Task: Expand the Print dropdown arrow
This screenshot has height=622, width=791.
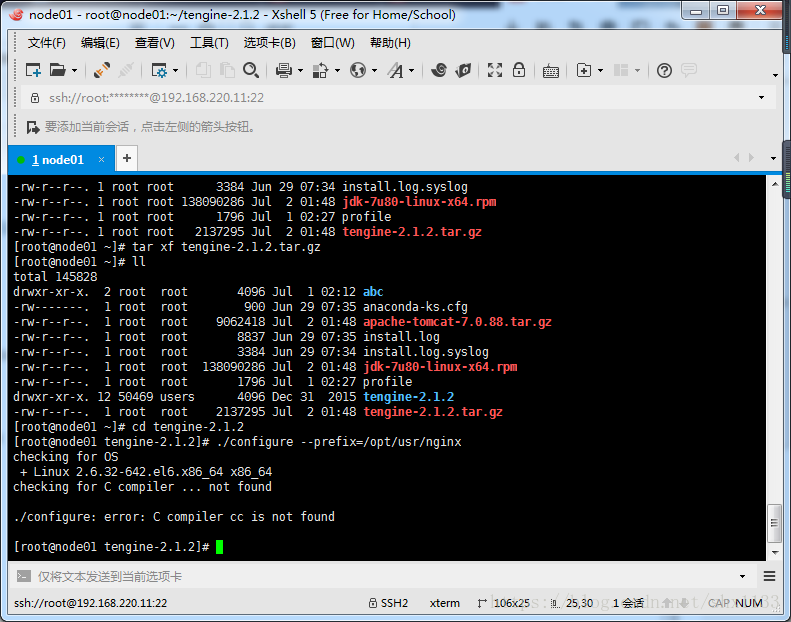Action: pyautogui.click(x=300, y=71)
